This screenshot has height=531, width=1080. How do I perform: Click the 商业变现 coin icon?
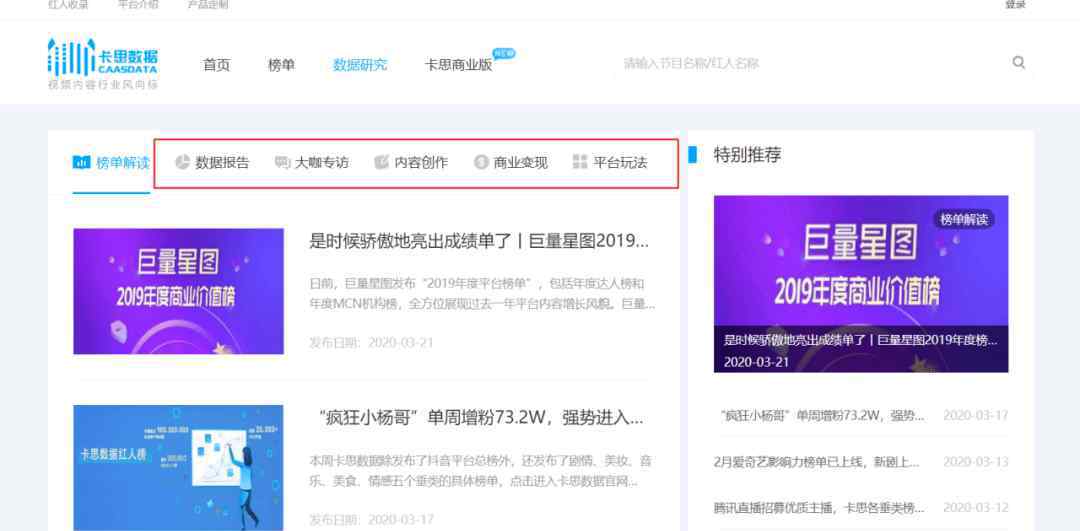click(481, 163)
